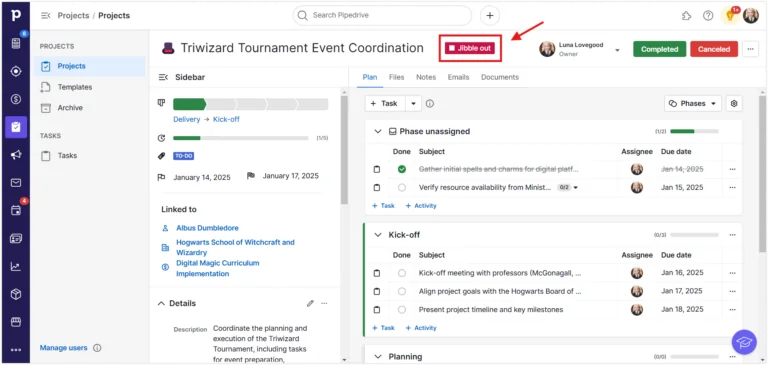The image size is (768, 365).
Task: Mark Verify resource availability task done
Action: click(402, 187)
